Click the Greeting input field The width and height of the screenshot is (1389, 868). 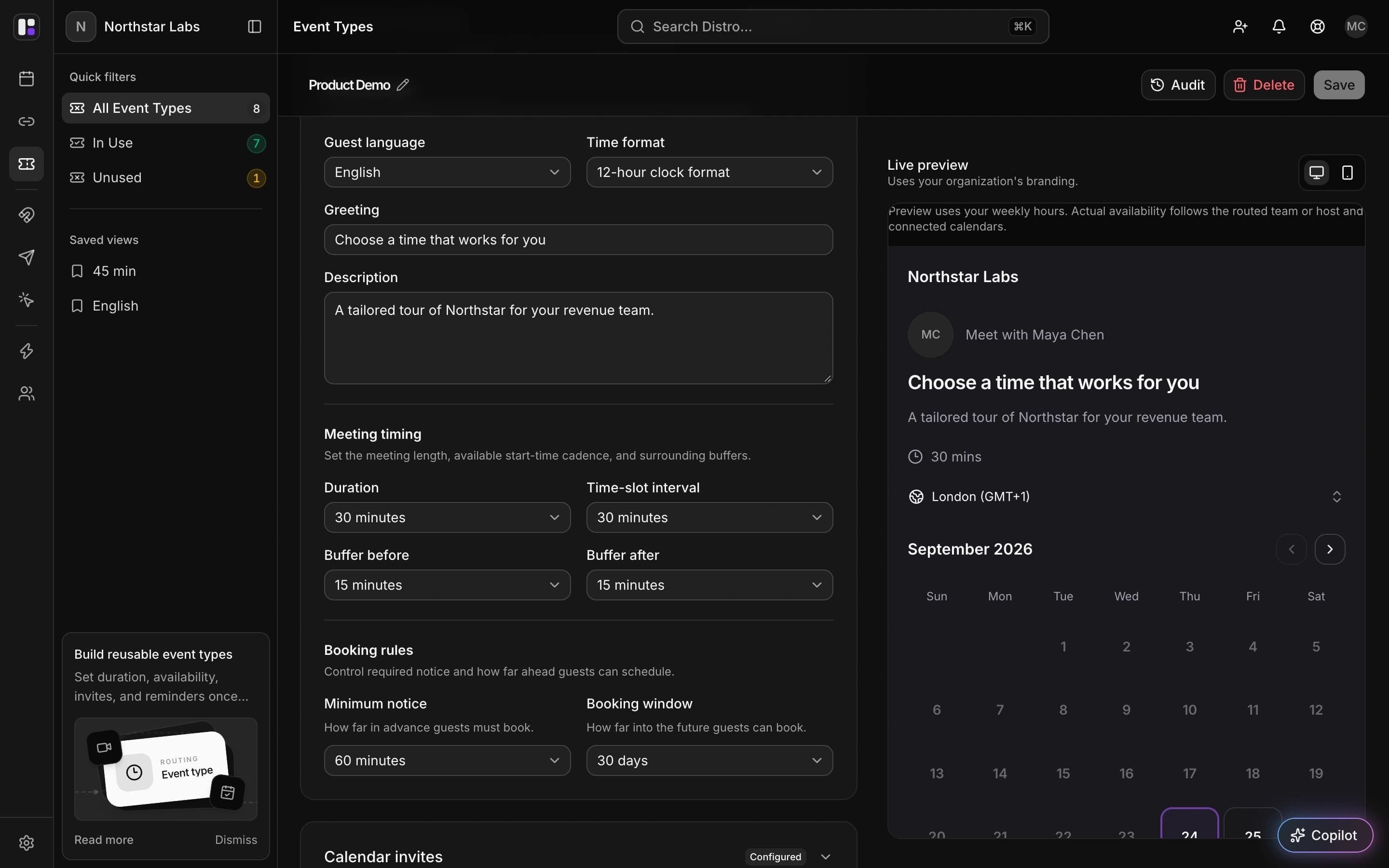tap(578, 240)
